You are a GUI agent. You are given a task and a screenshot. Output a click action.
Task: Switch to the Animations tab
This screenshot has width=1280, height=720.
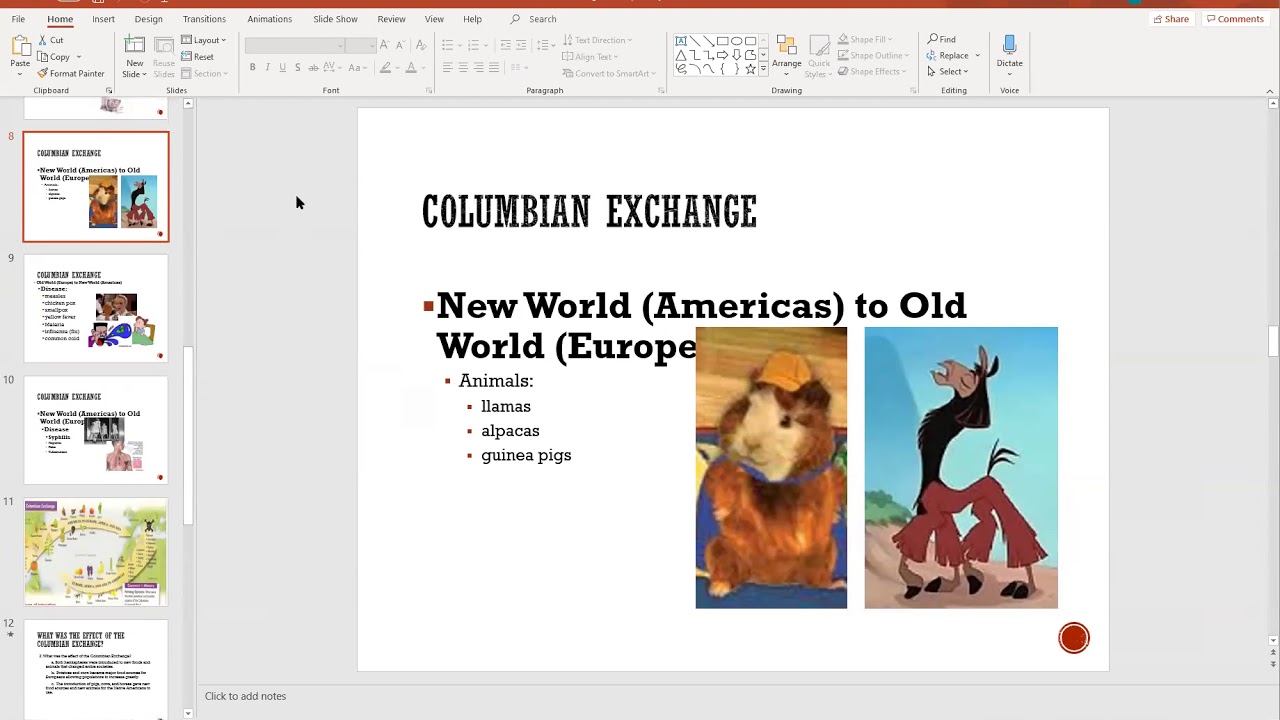click(x=269, y=19)
